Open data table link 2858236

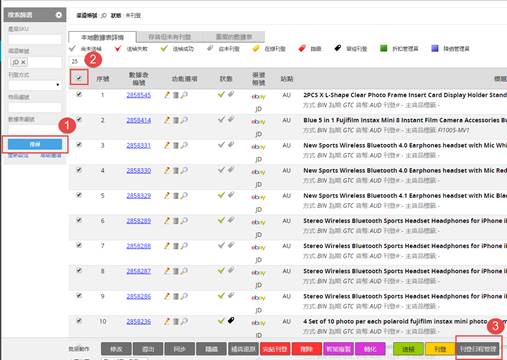[139, 321]
